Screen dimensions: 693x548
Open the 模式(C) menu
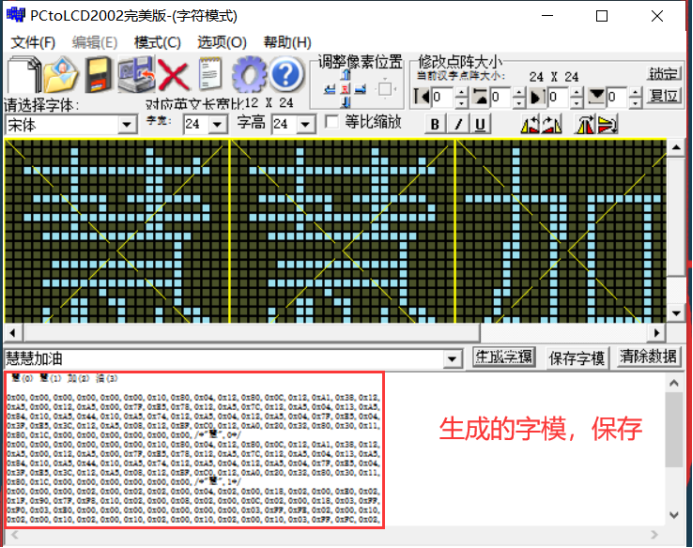point(157,43)
